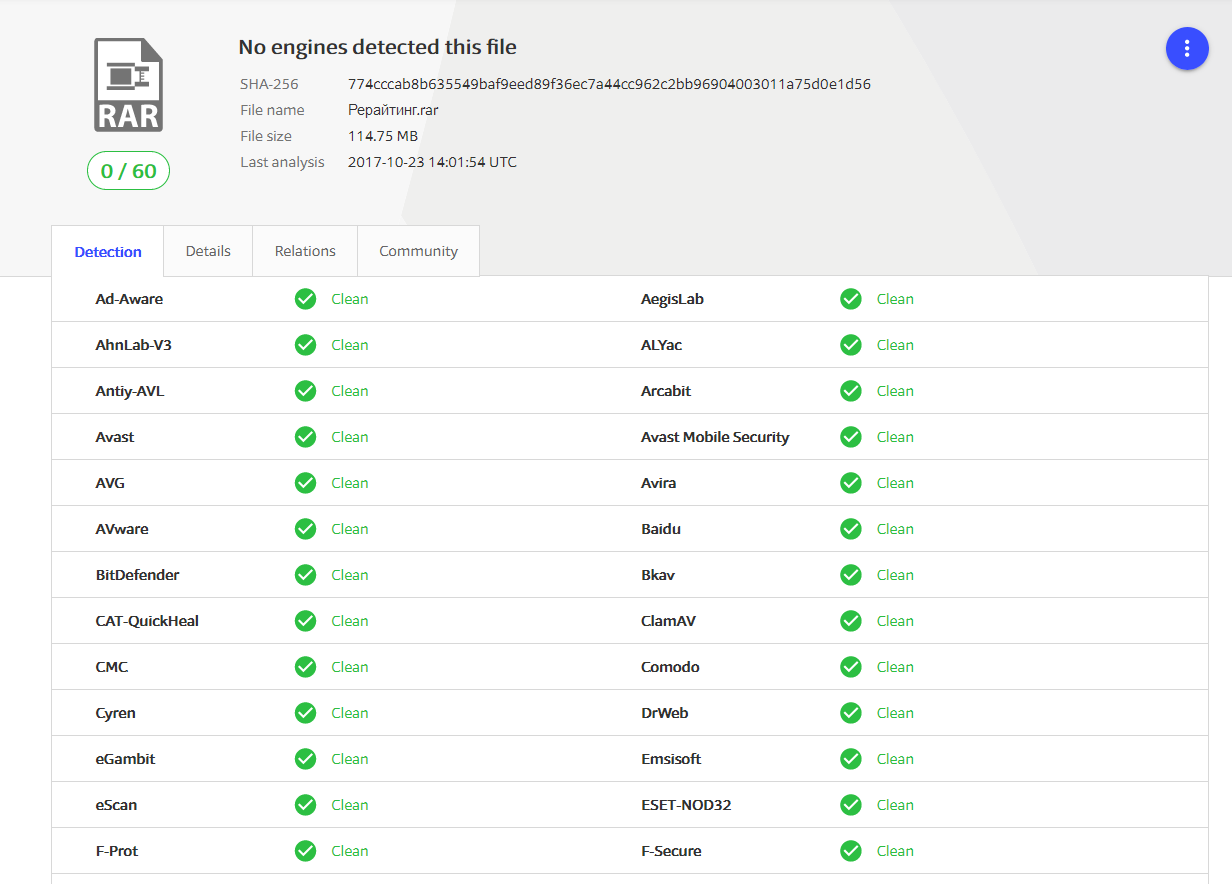Open the three-dot more options menu
The height and width of the screenshot is (884, 1232).
point(1187,48)
